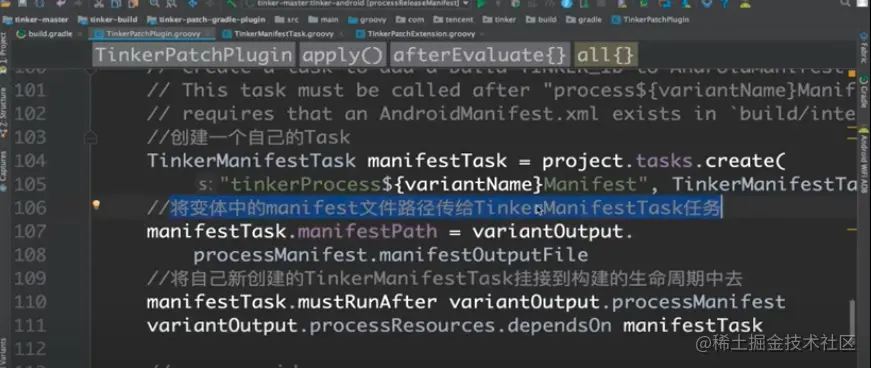
Task: Click 'processManifest.manifestOutputFile' on line 108
Action: (391, 255)
